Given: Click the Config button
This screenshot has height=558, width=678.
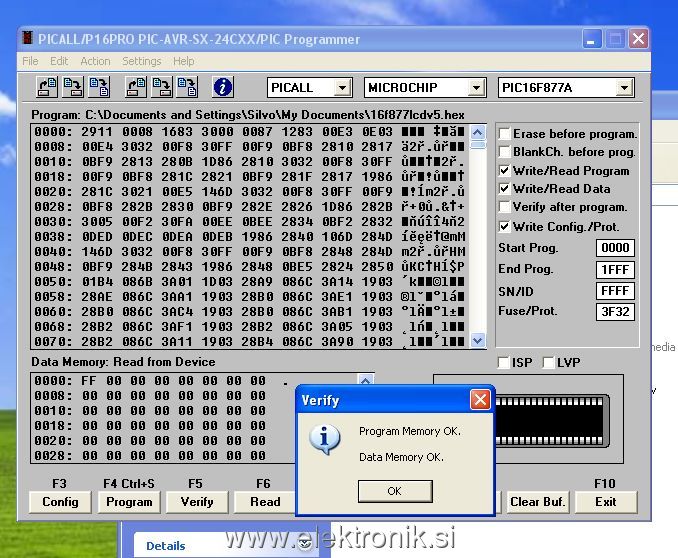Looking at the screenshot, I should [x=60, y=502].
